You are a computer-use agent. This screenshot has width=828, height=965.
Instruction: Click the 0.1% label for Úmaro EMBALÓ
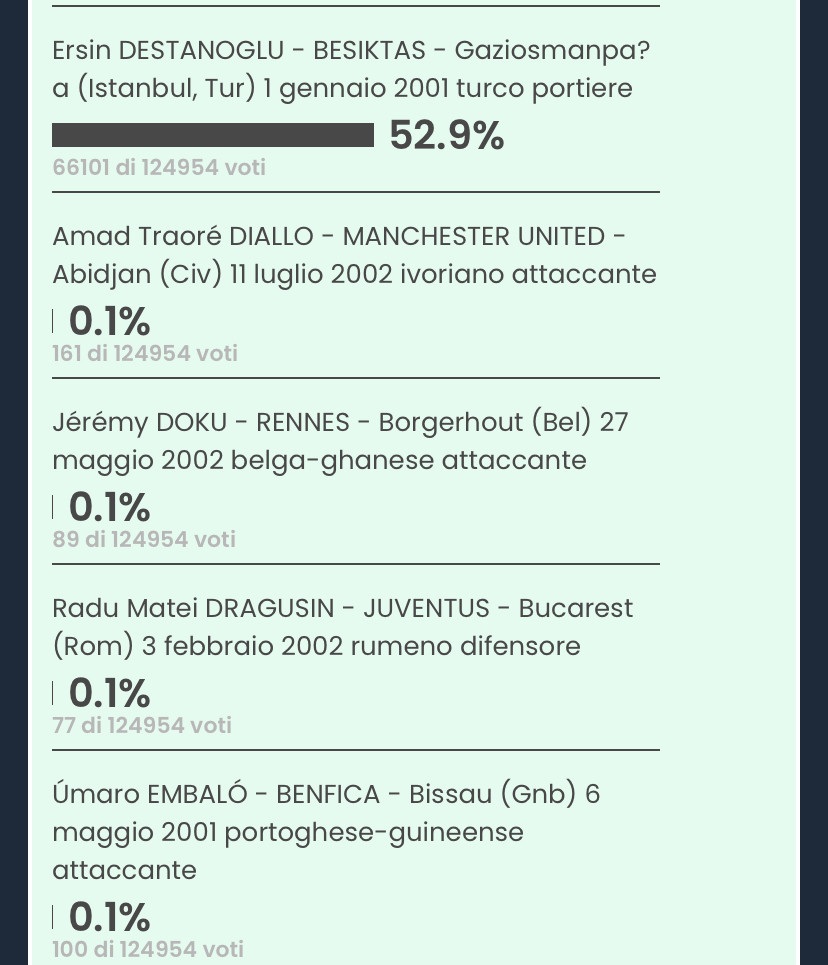coord(109,917)
